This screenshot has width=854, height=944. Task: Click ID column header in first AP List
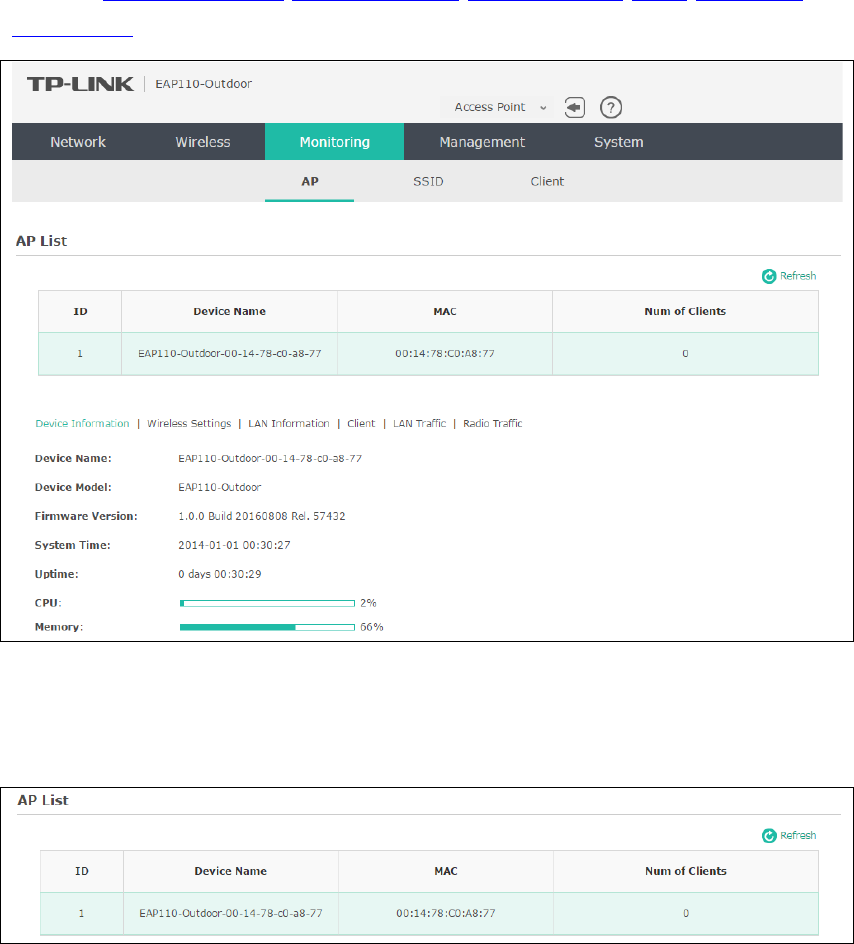[x=80, y=311]
